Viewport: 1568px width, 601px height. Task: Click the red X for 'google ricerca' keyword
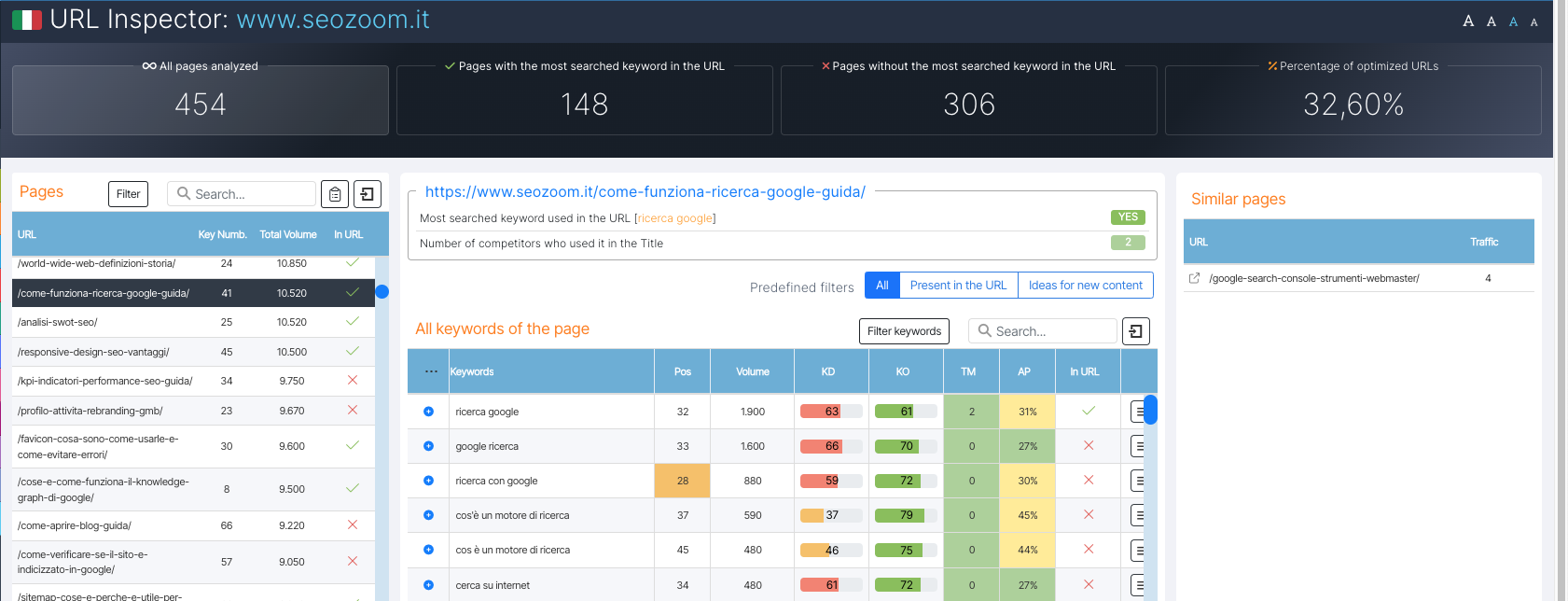[1089, 446]
